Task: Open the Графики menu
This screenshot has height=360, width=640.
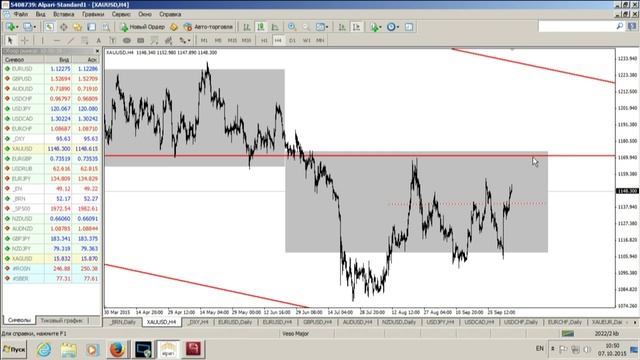Action: tap(93, 14)
